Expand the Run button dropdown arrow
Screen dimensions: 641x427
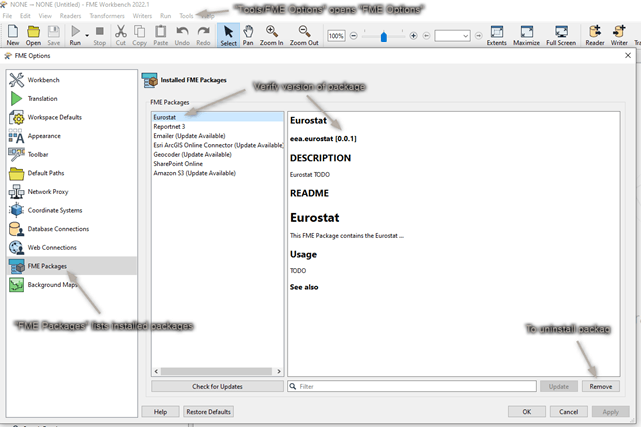[86, 35]
